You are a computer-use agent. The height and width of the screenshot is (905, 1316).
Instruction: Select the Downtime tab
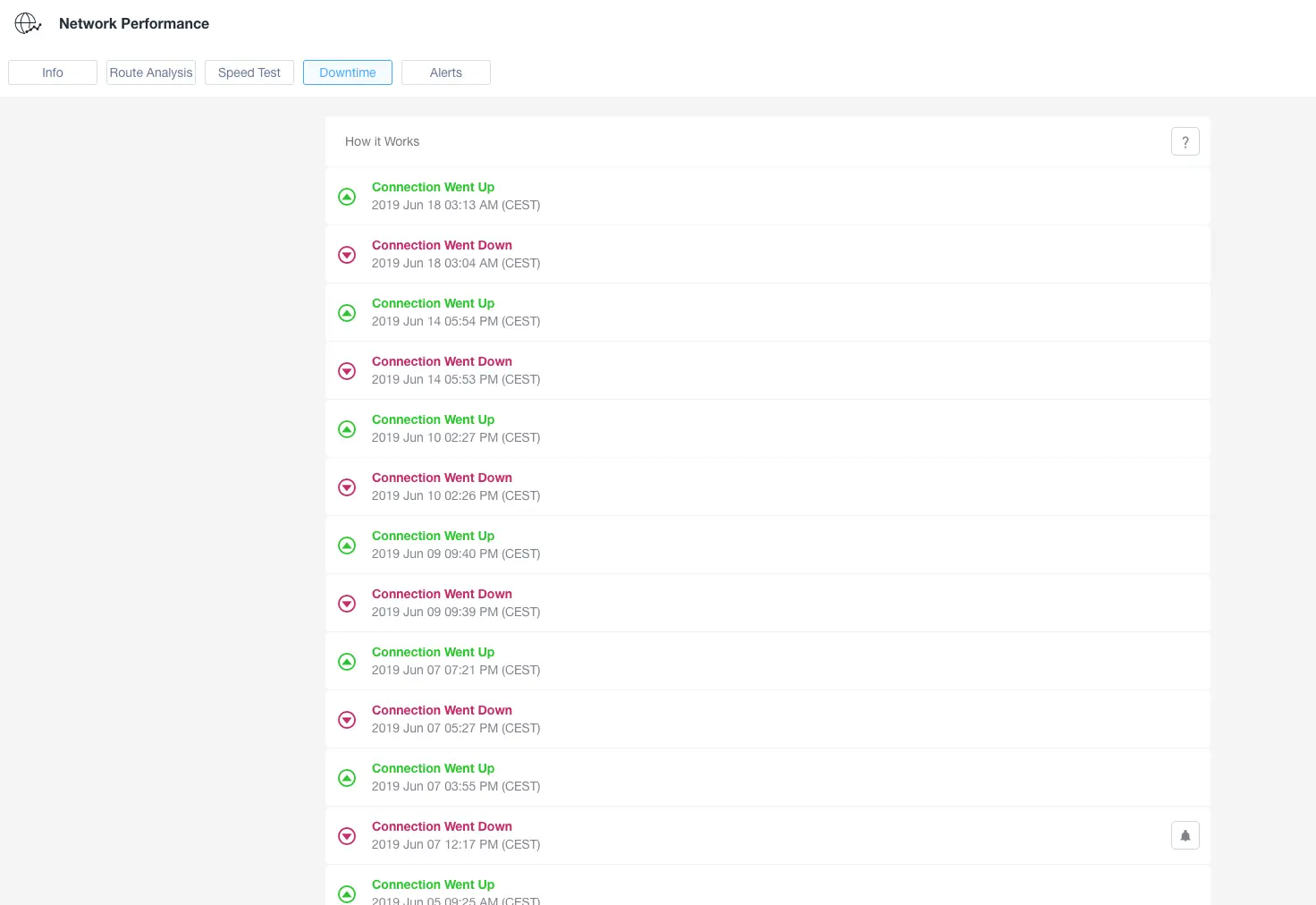click(348, 72)
